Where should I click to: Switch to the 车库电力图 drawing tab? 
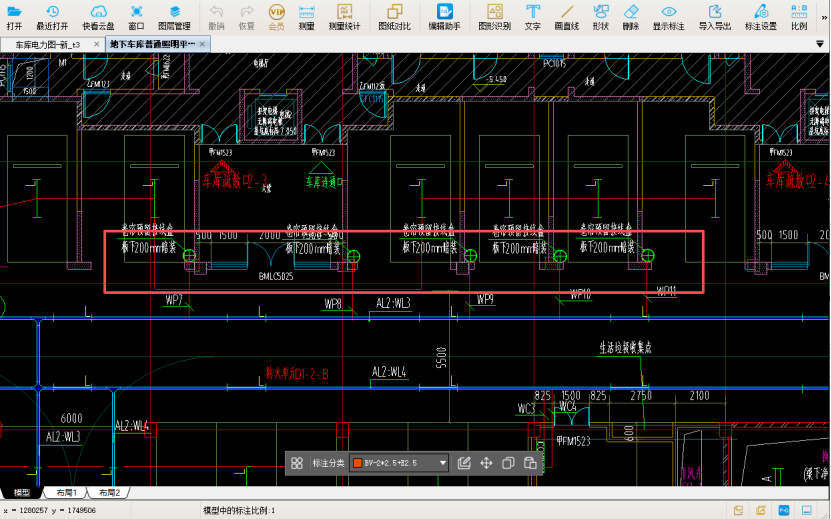[48, 45]
